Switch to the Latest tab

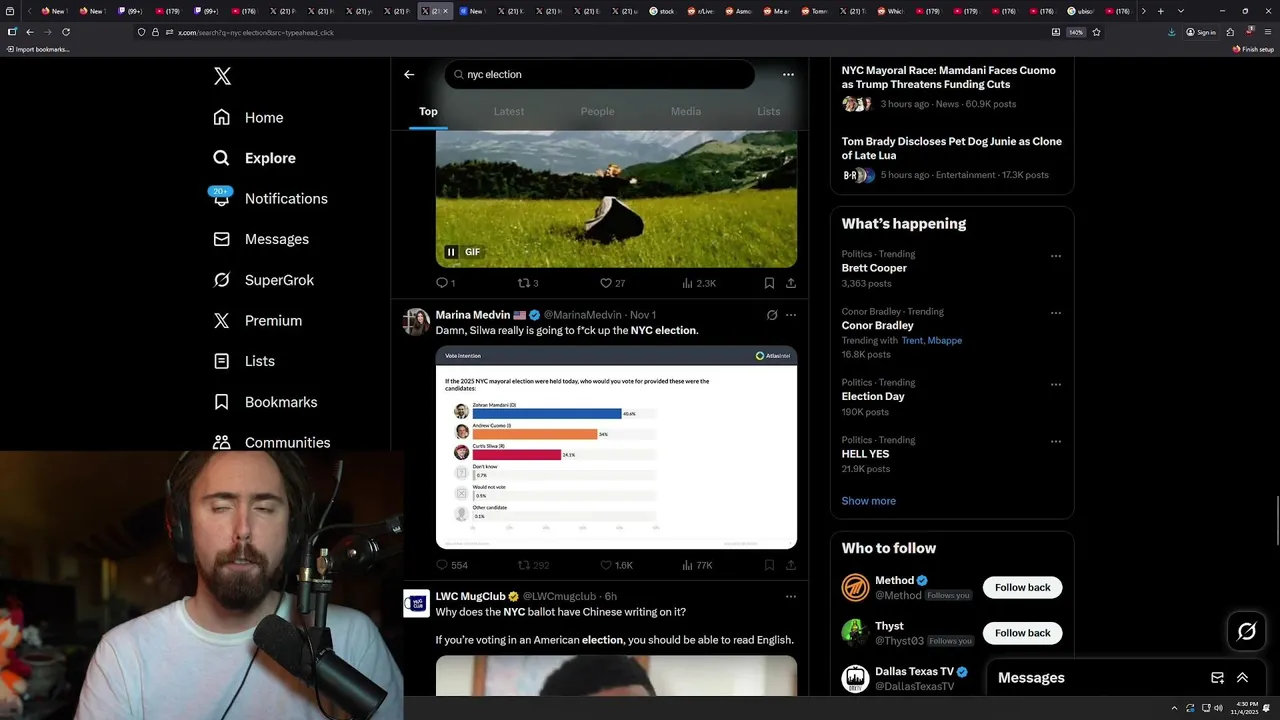click(509, 111)
